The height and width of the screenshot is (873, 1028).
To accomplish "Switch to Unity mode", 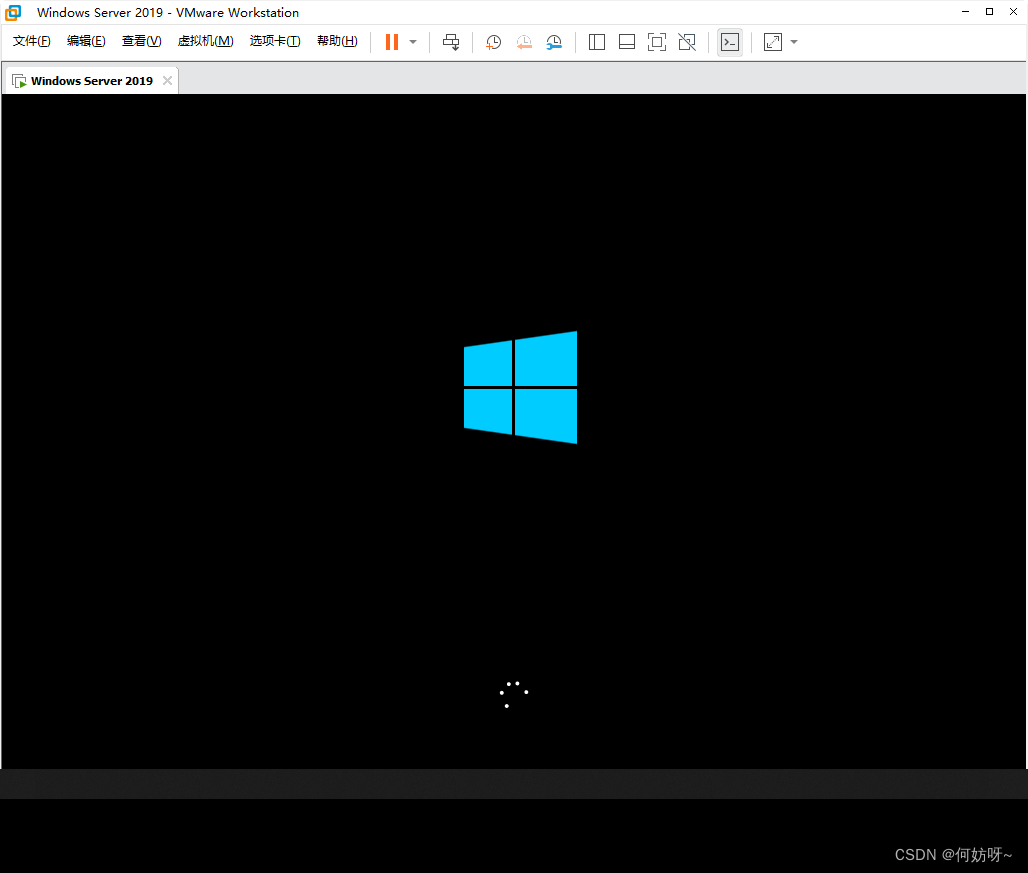I will click(x=687, y=42).
